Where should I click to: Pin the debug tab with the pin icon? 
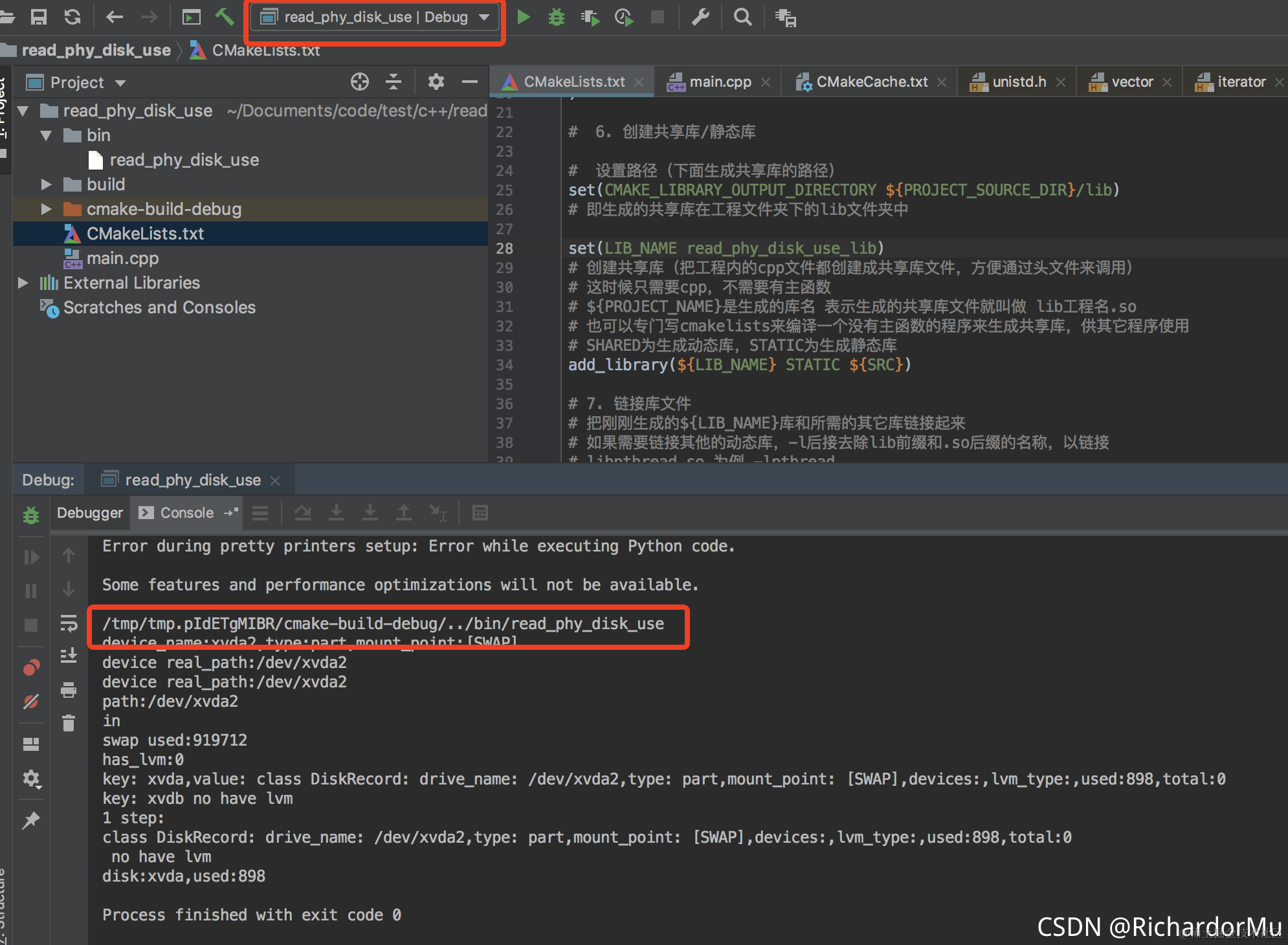(x=31, y=821)
